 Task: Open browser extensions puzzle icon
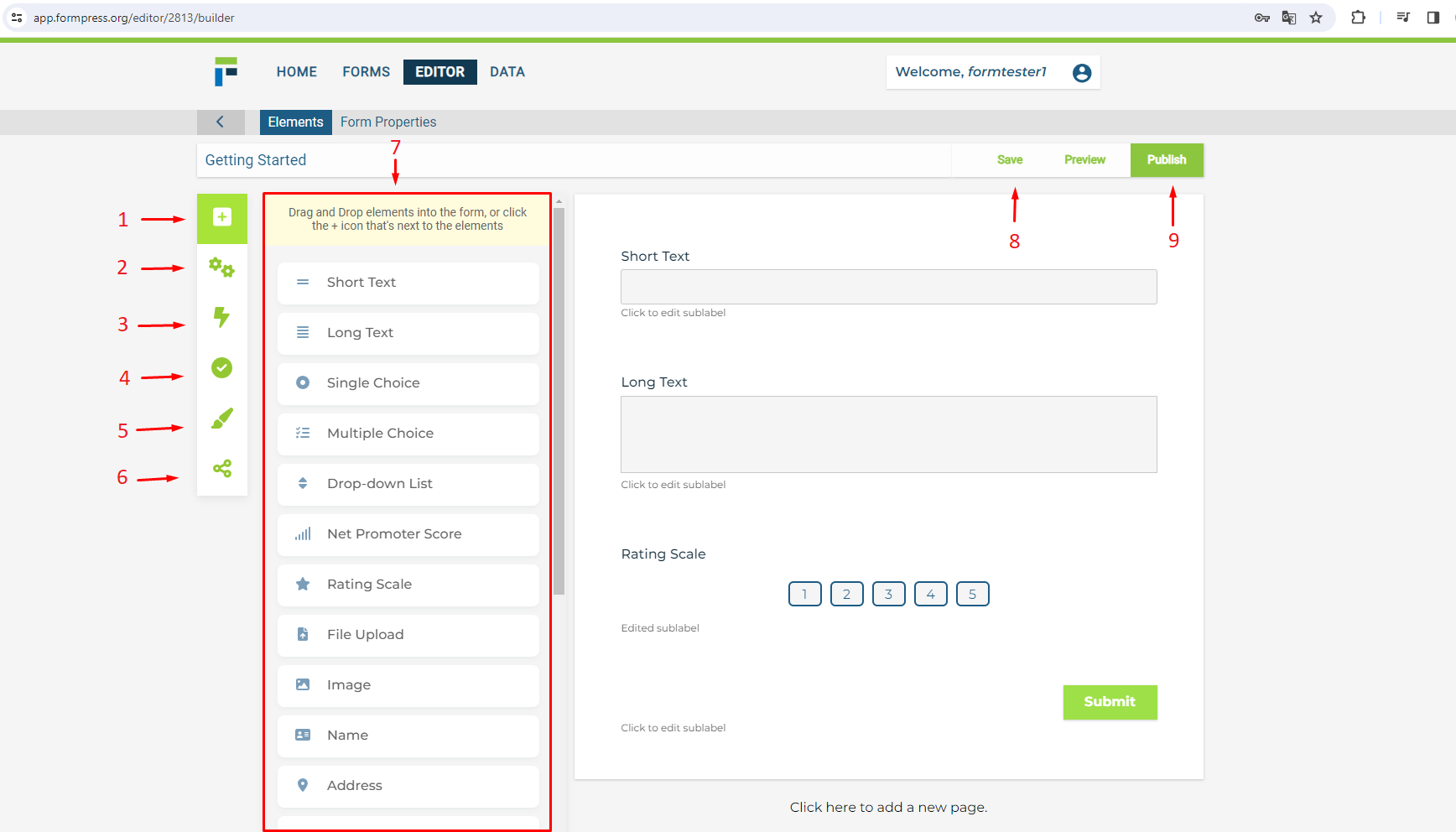pyautogui.click(x=1358, y=18)
